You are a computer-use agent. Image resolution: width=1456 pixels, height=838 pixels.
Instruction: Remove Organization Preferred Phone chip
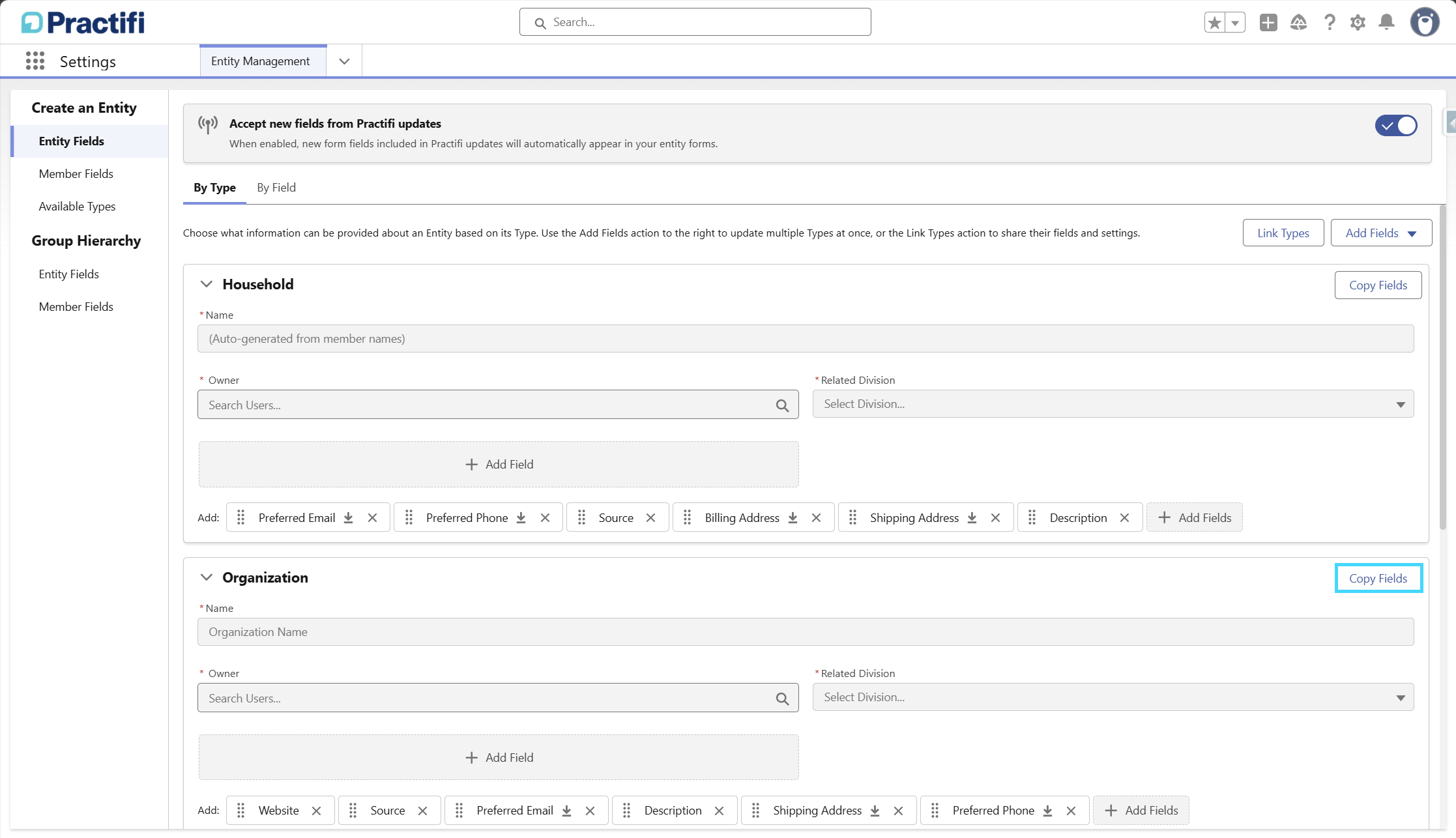(1071, 811)
